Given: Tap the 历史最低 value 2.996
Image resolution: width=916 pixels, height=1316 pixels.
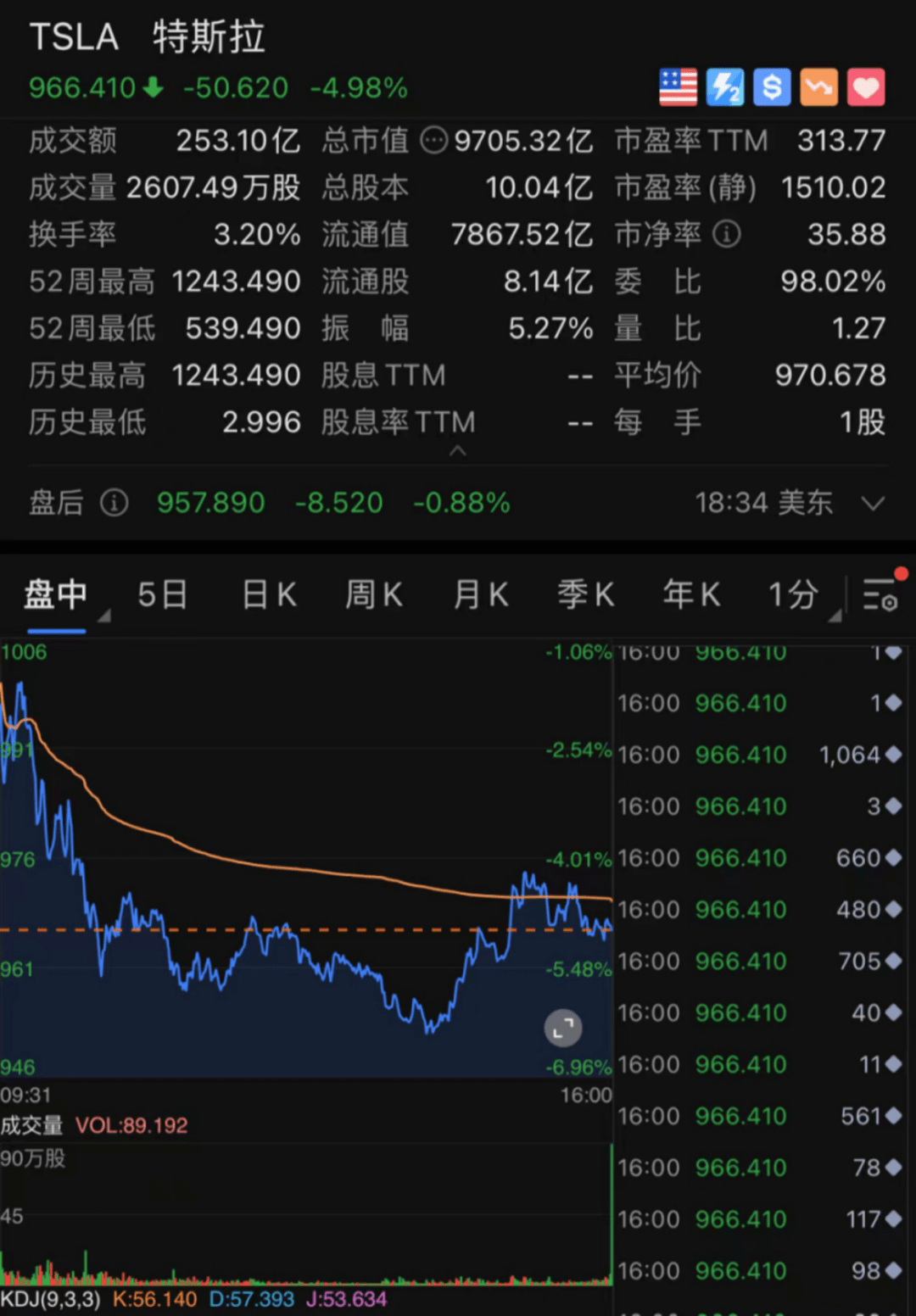Looking at the screenshot, I should pos(261,422).
